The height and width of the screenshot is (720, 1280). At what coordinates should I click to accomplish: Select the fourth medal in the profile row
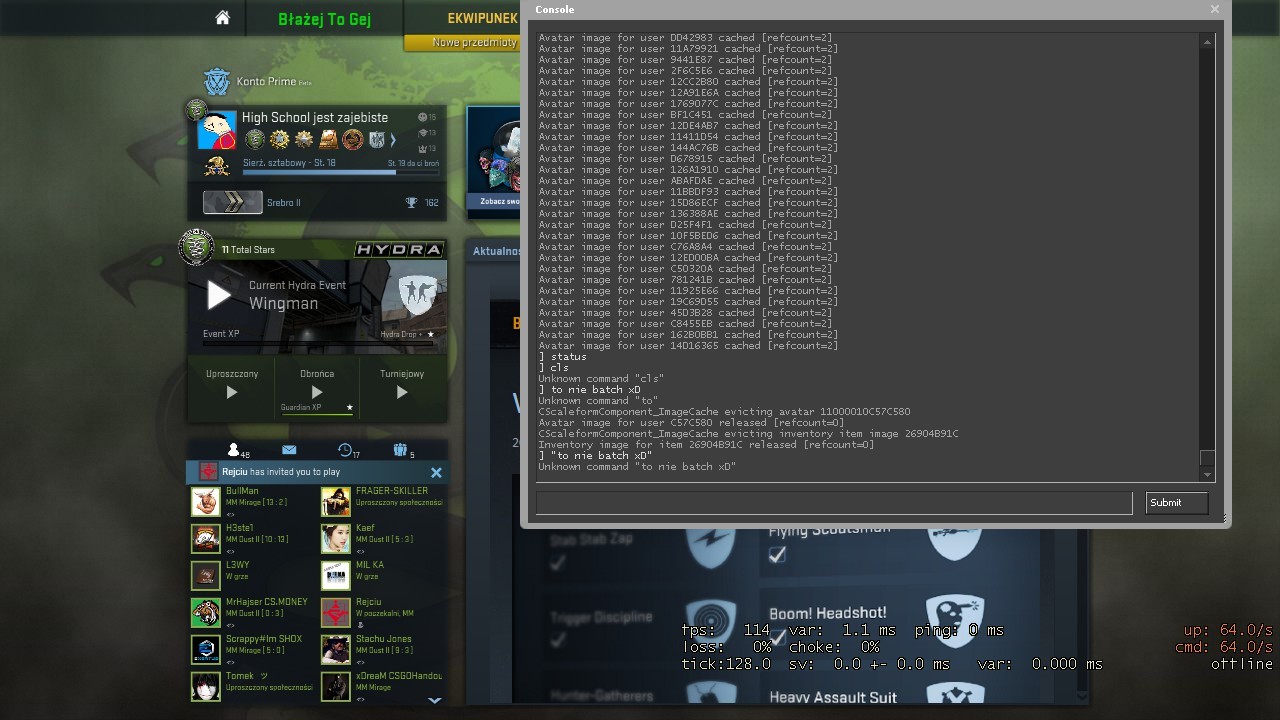click(x=328, y=140)
